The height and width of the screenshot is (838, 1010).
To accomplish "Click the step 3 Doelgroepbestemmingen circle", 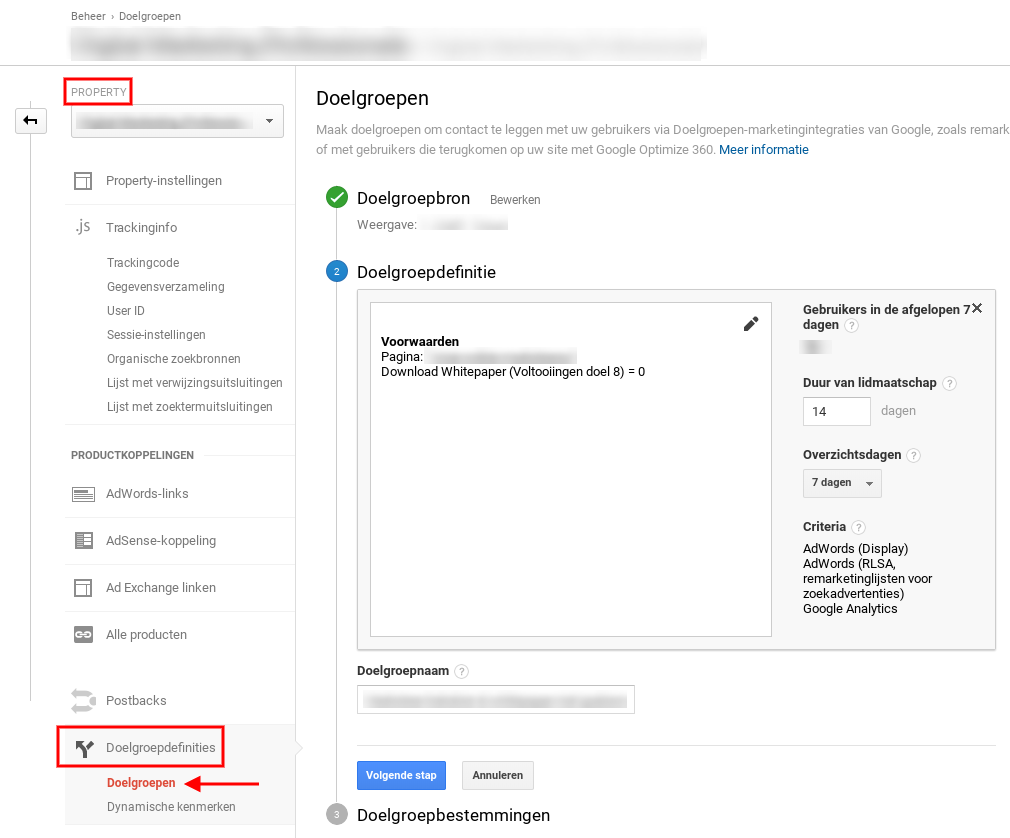I will tap(337, 815).
